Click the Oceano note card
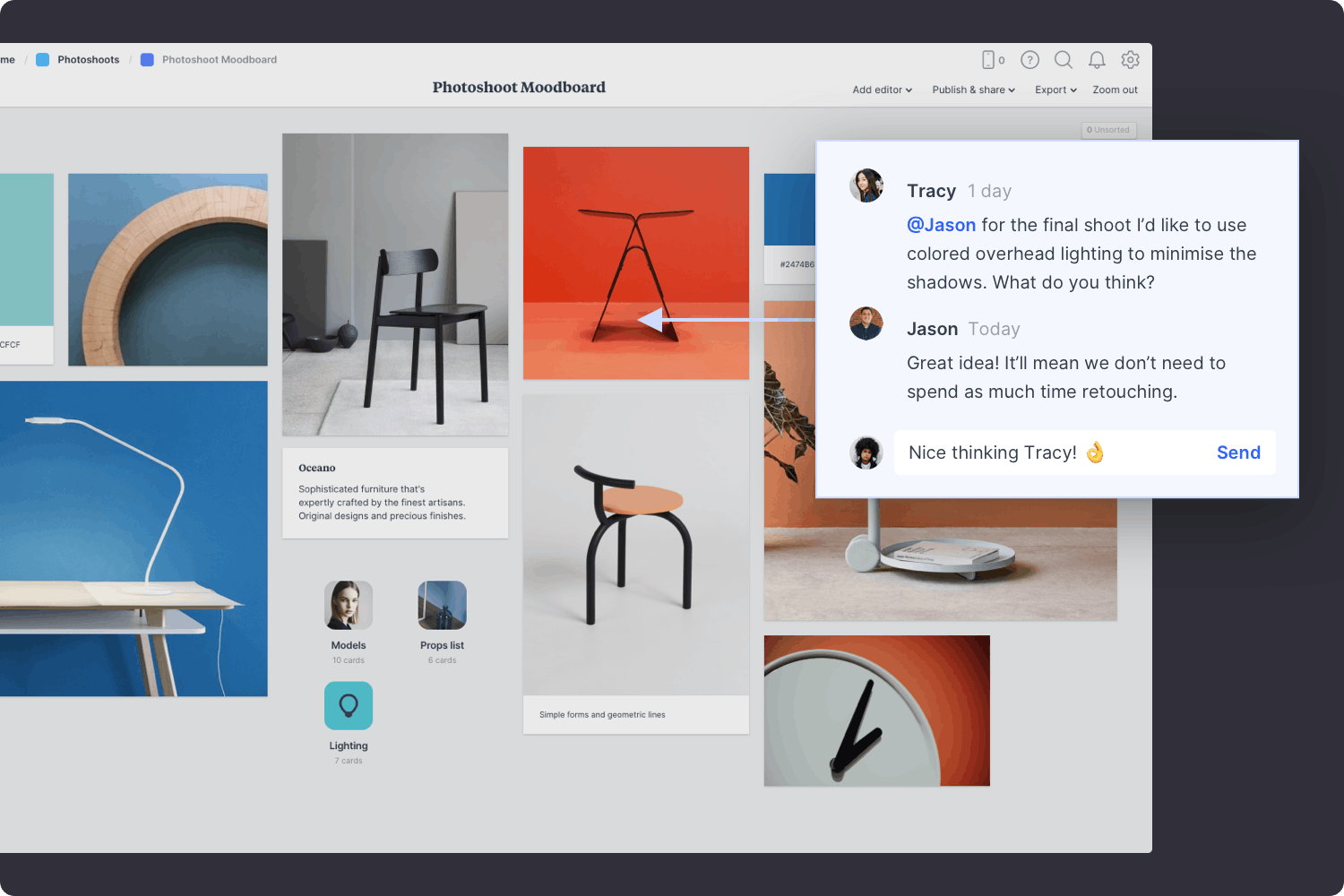 (x=395, y=493)
